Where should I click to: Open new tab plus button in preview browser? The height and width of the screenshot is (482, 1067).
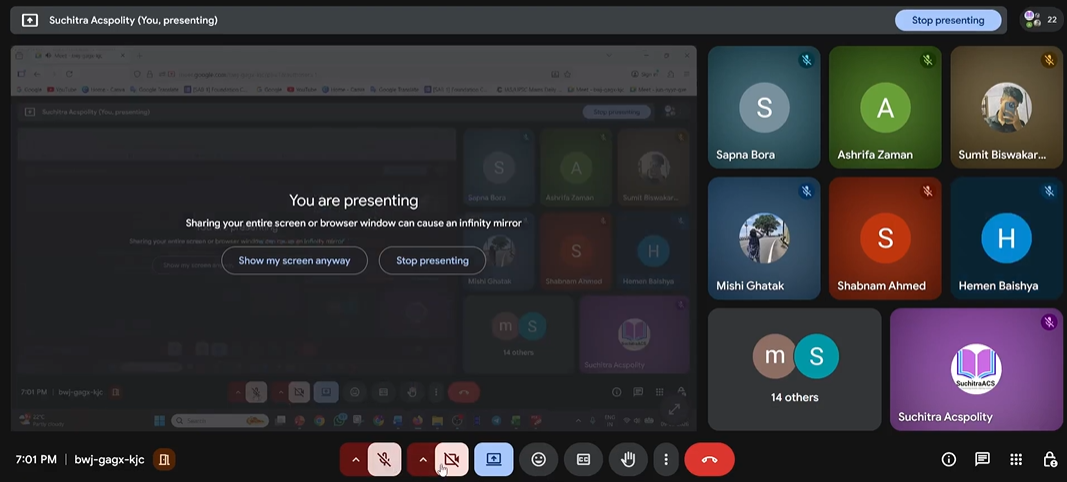[x=139, y=56]
